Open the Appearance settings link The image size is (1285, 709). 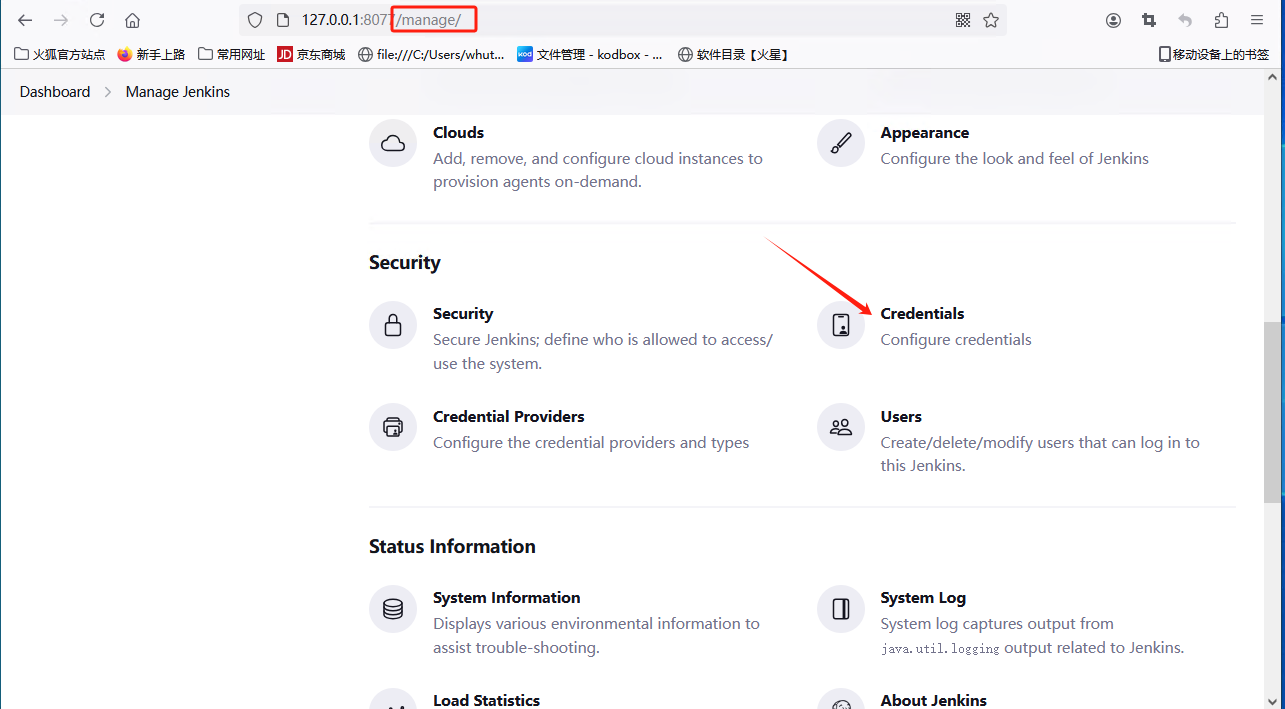pos(924,133)
